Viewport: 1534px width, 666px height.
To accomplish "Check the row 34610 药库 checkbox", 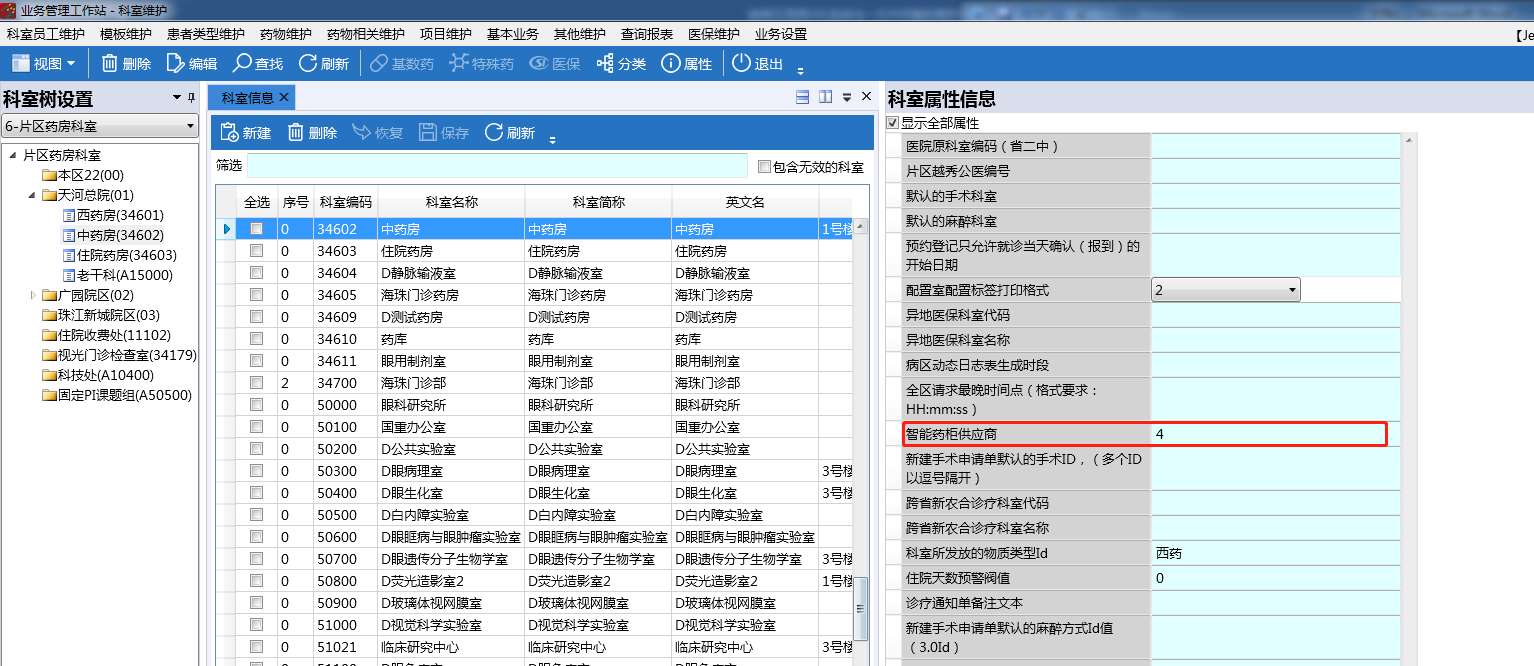I will point(257,339).
